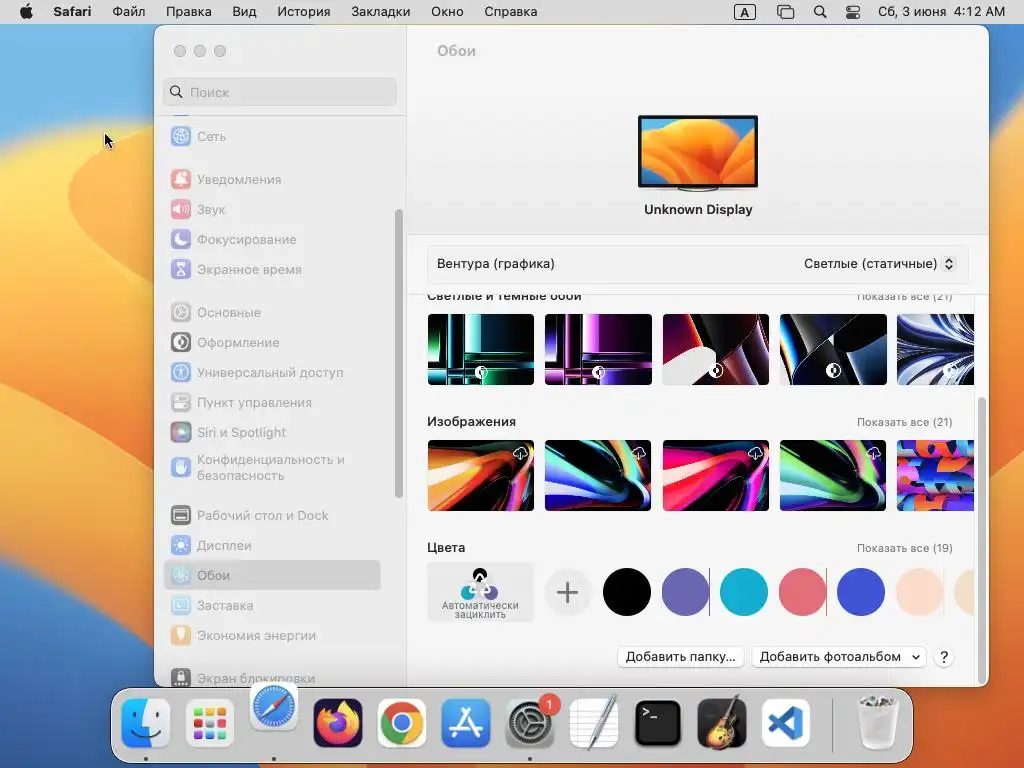Viewport: 1024px width, 768px height.
Task: Select the Дисплеи sun icon
Action: [181, 545]
